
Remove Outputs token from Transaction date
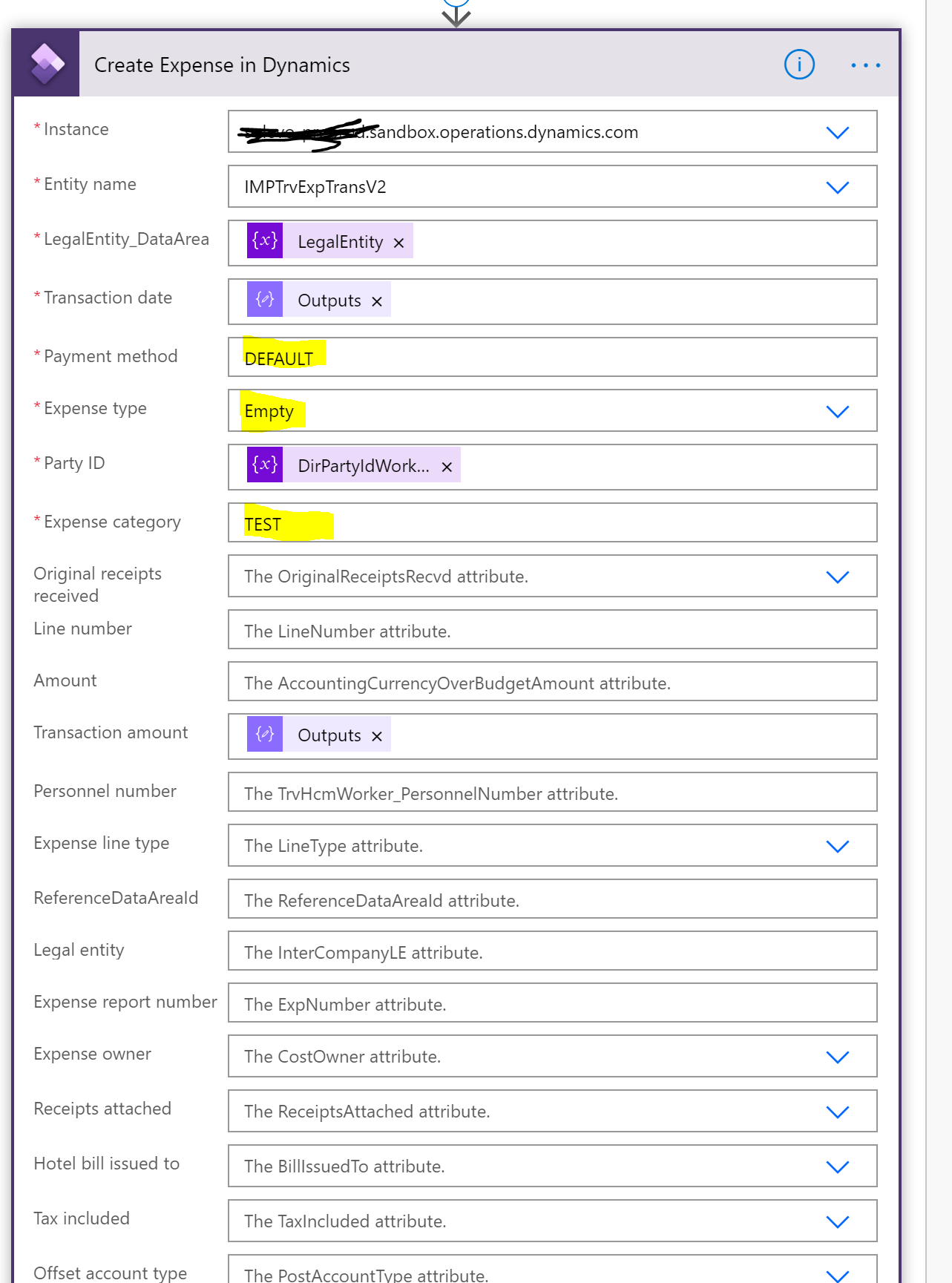[x=377, y=301]
